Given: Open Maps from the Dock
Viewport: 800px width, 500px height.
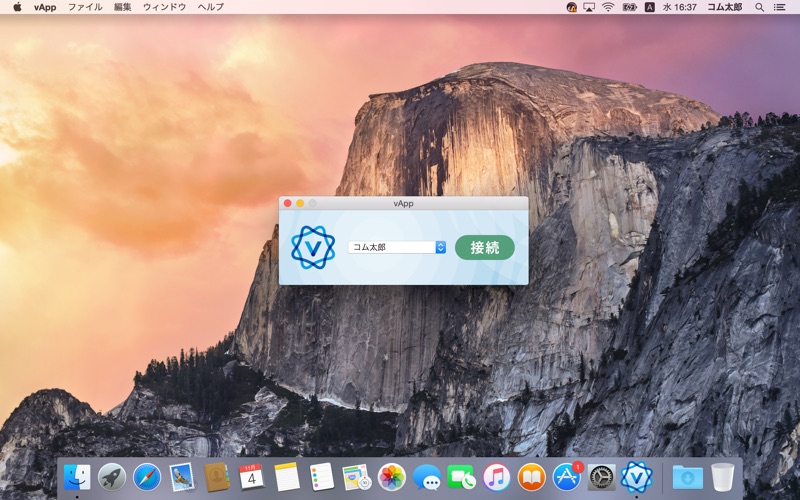Looking at the screenshot, I should [x=357, y=478].
